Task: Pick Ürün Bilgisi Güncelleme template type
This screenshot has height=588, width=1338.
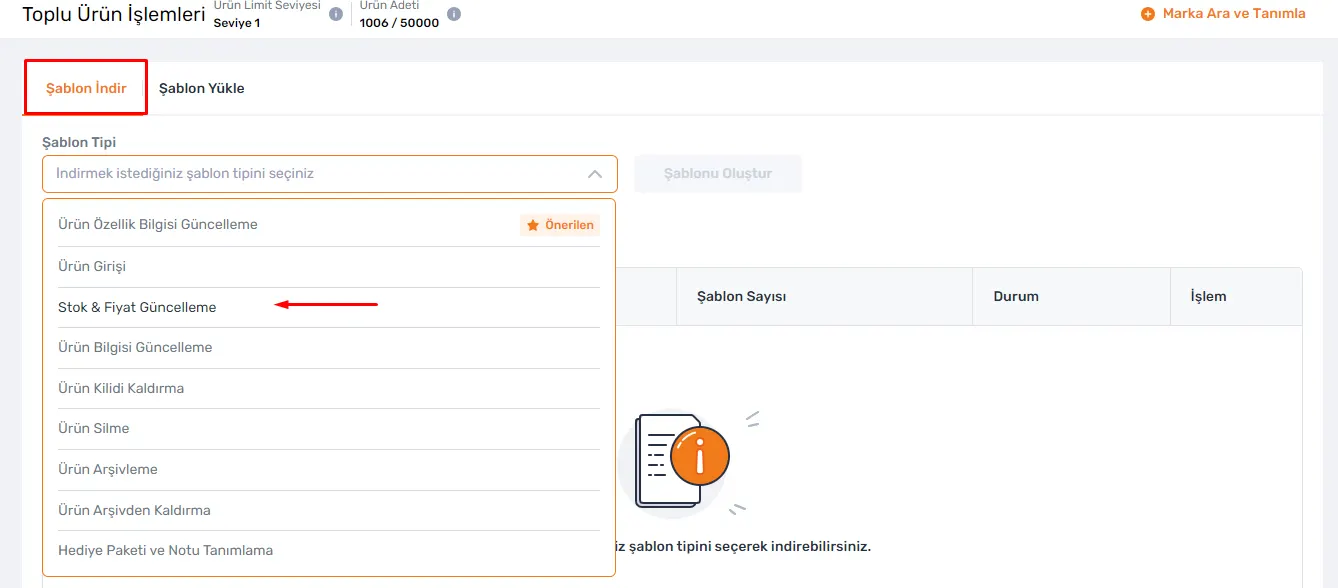Action: coord(329,348)
